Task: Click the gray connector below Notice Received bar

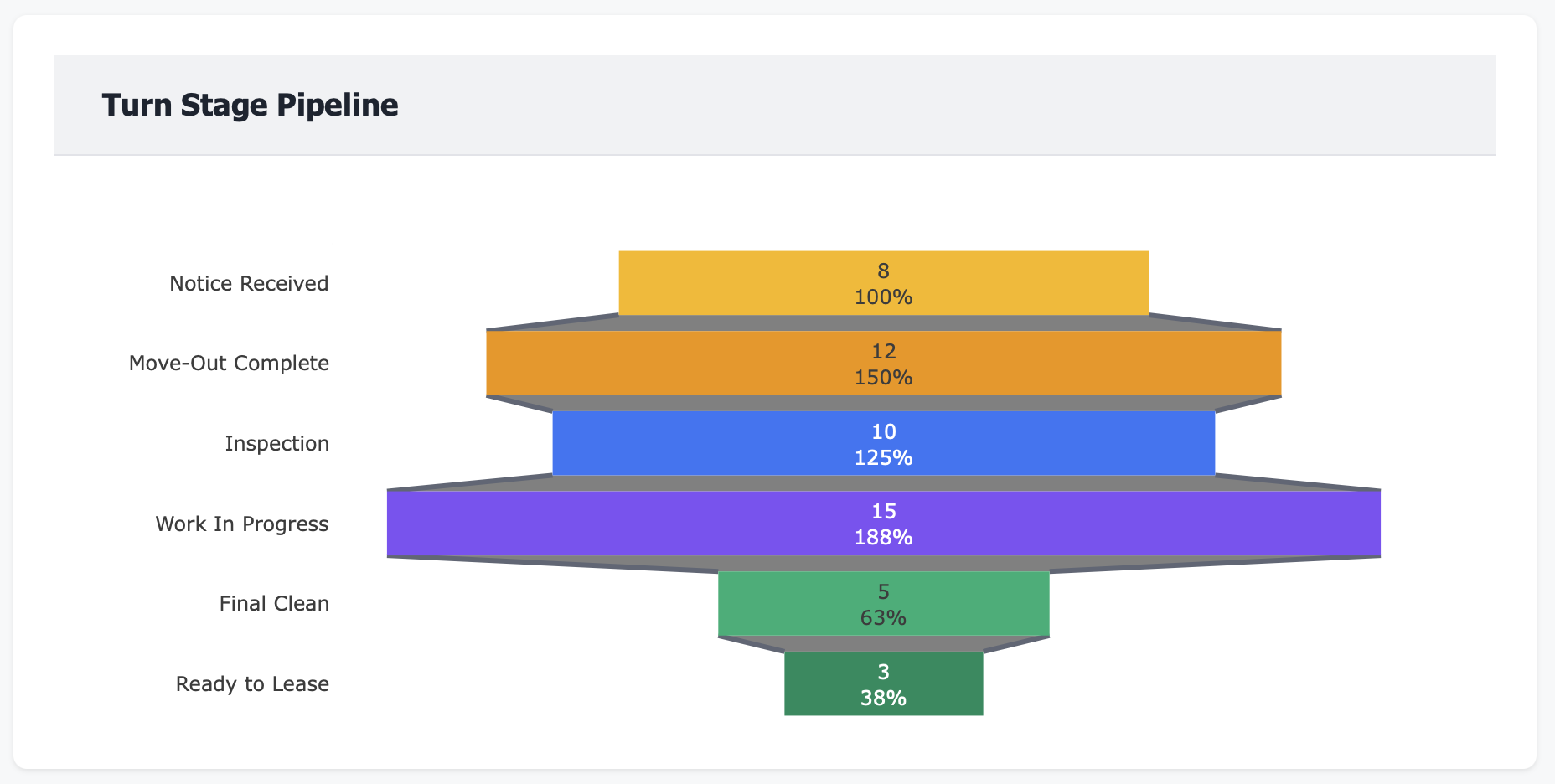Action: [884, 323]
